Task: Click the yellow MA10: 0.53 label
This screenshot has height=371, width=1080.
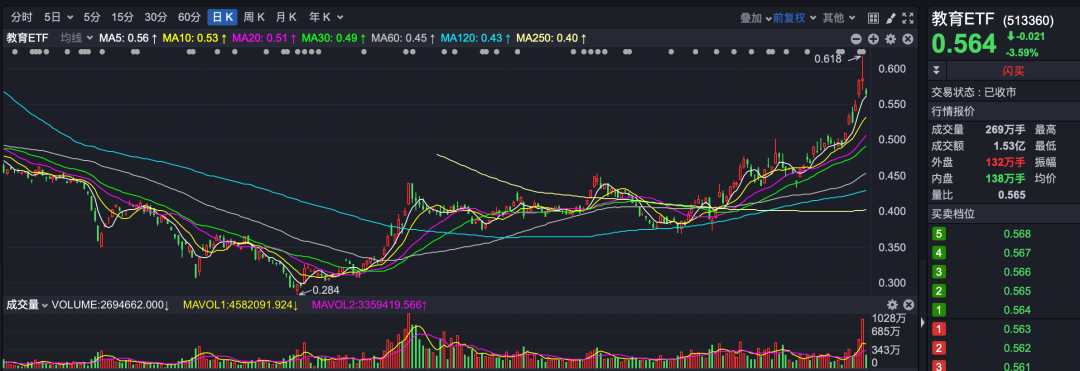Action: (x=195, y=39)
